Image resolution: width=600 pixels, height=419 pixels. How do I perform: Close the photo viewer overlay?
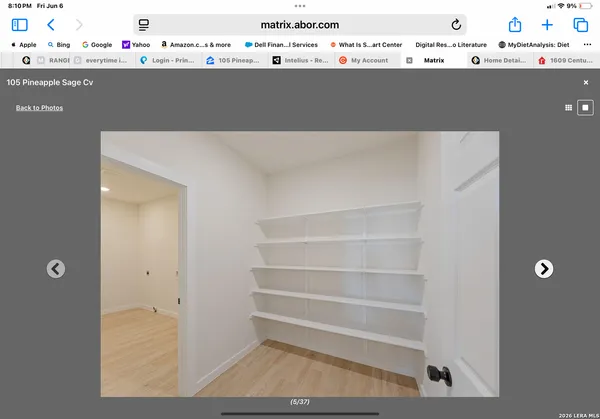tap(586, 83)
